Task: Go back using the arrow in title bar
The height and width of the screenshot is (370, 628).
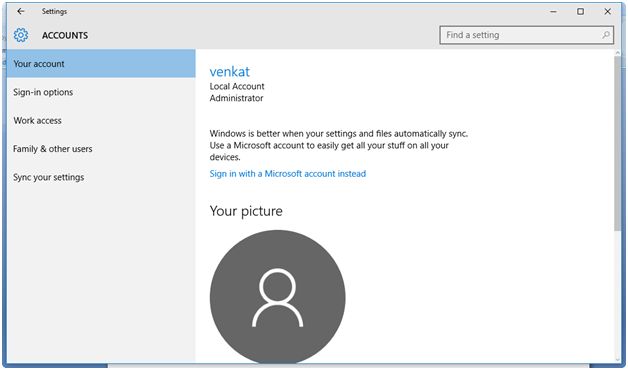Action: tap(20, 11)
